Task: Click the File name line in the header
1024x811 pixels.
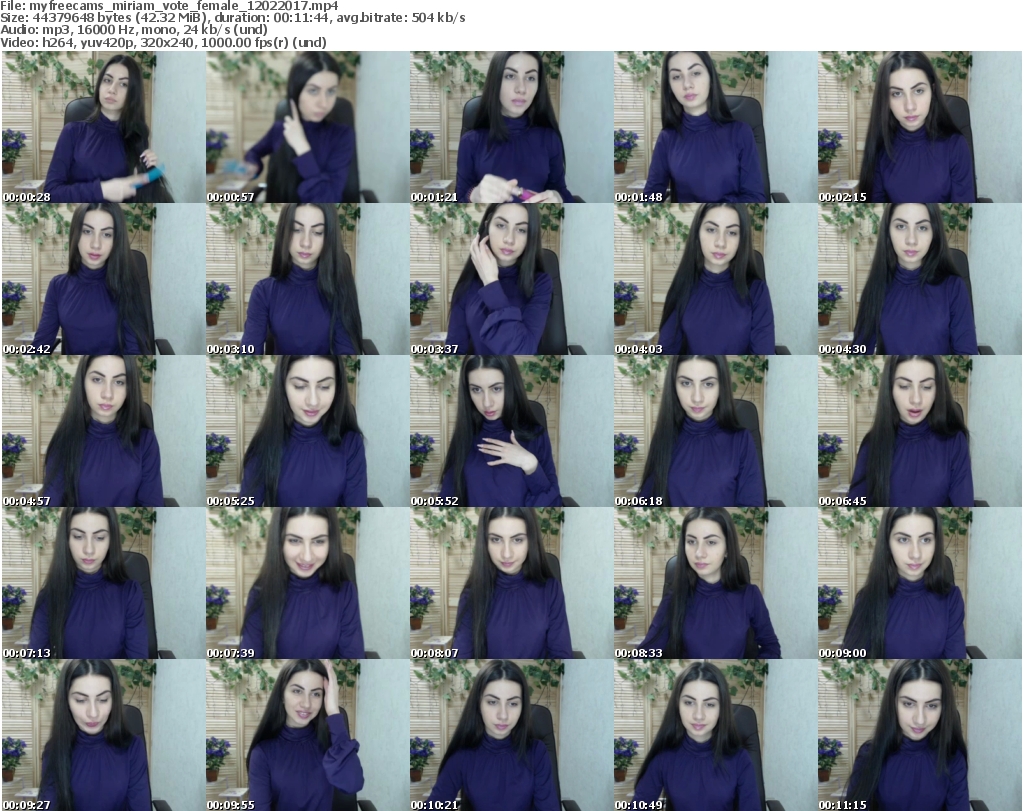Action: [x=169, y=6]
